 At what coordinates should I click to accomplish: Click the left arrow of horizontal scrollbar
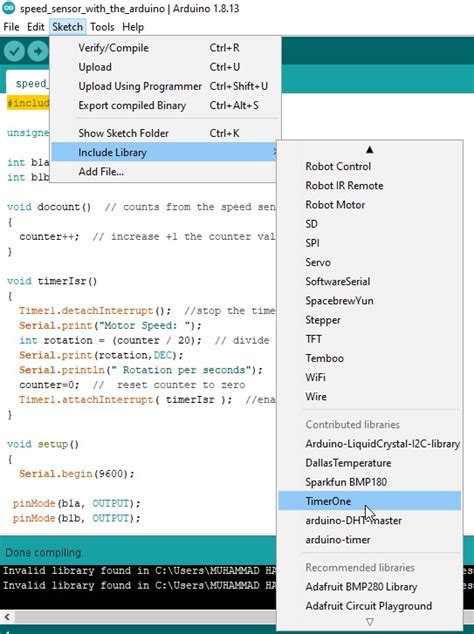pyautogui.click(x=7, y=617)
